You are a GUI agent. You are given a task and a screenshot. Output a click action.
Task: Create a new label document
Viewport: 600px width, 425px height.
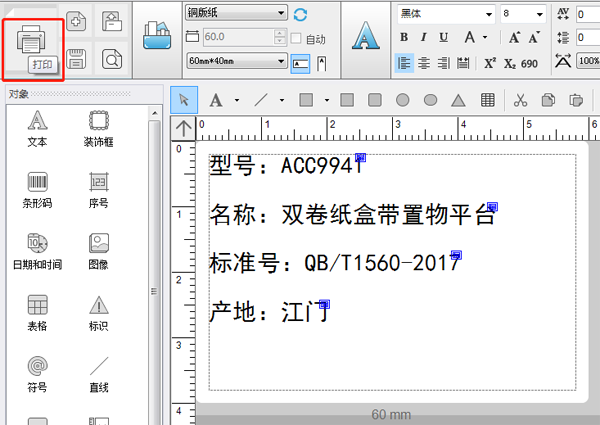[x=76, y=21]
